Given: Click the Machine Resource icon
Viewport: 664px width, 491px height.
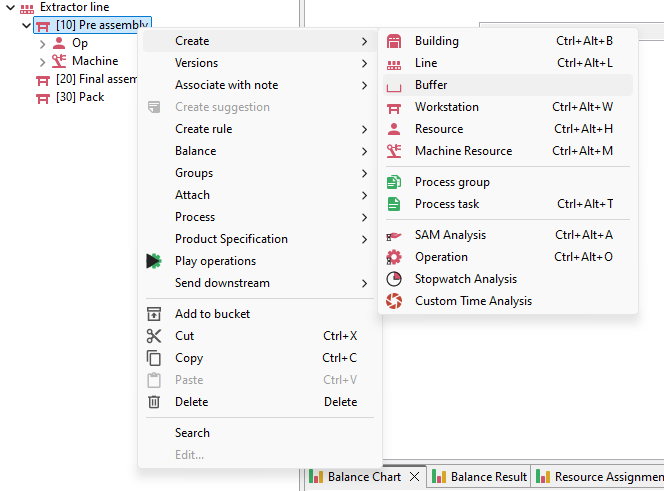Looking at the screenshot, I should tap(394, 151).
